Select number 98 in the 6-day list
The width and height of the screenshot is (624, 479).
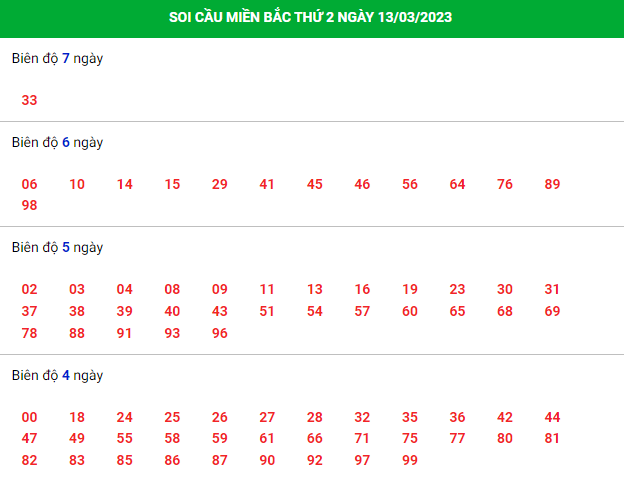coord(29,205)
